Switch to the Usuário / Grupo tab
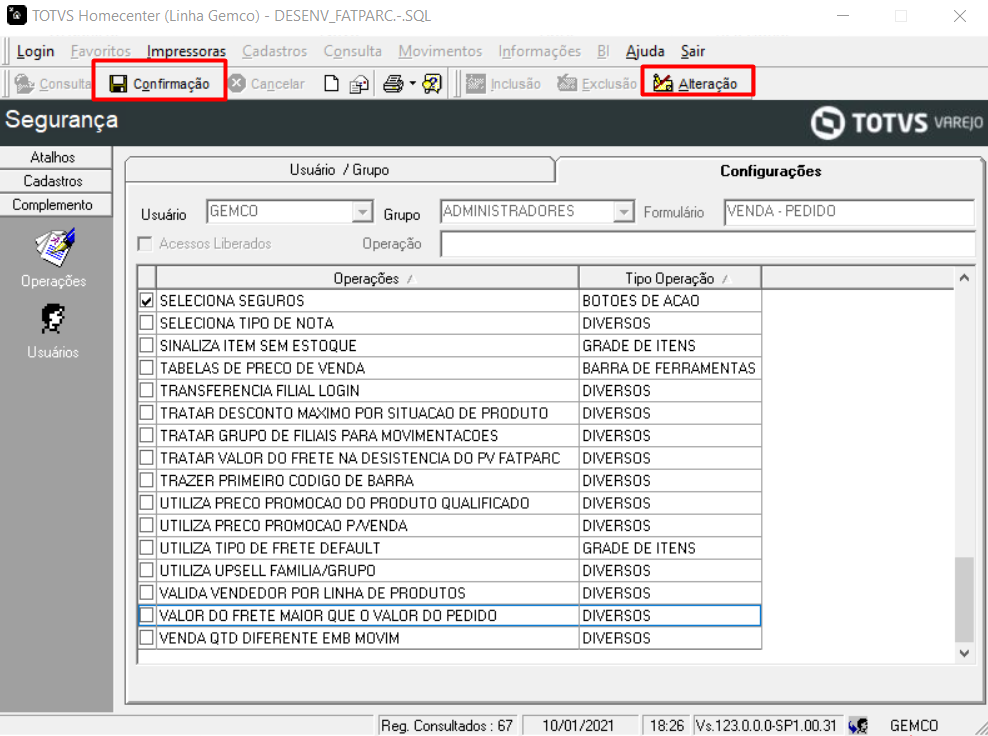Image resolution: width=988 pixels, height=736 pixels. pos(339,170)
